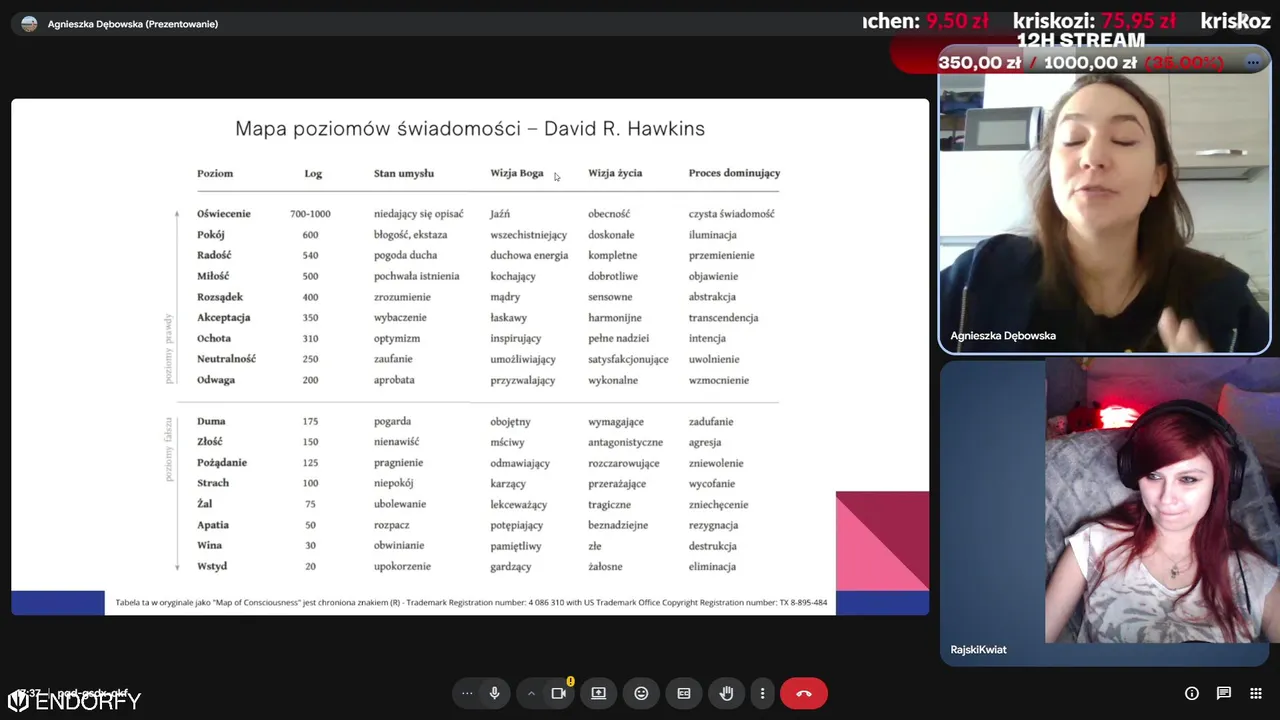Viewport: 1280px width, 720px height.
Task: Select RajskiKwiat's video tile
Action: tap(1105, 513)
